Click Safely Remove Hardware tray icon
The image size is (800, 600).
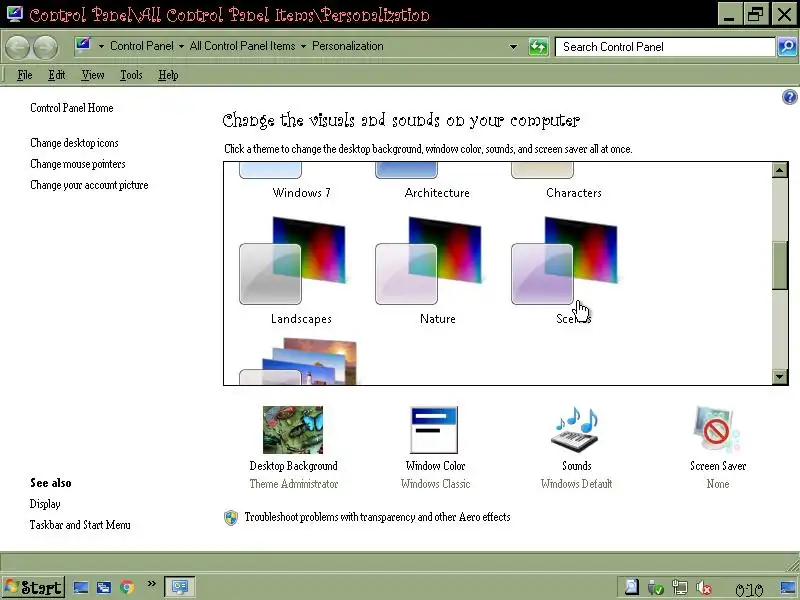click(x=655, y=589)
